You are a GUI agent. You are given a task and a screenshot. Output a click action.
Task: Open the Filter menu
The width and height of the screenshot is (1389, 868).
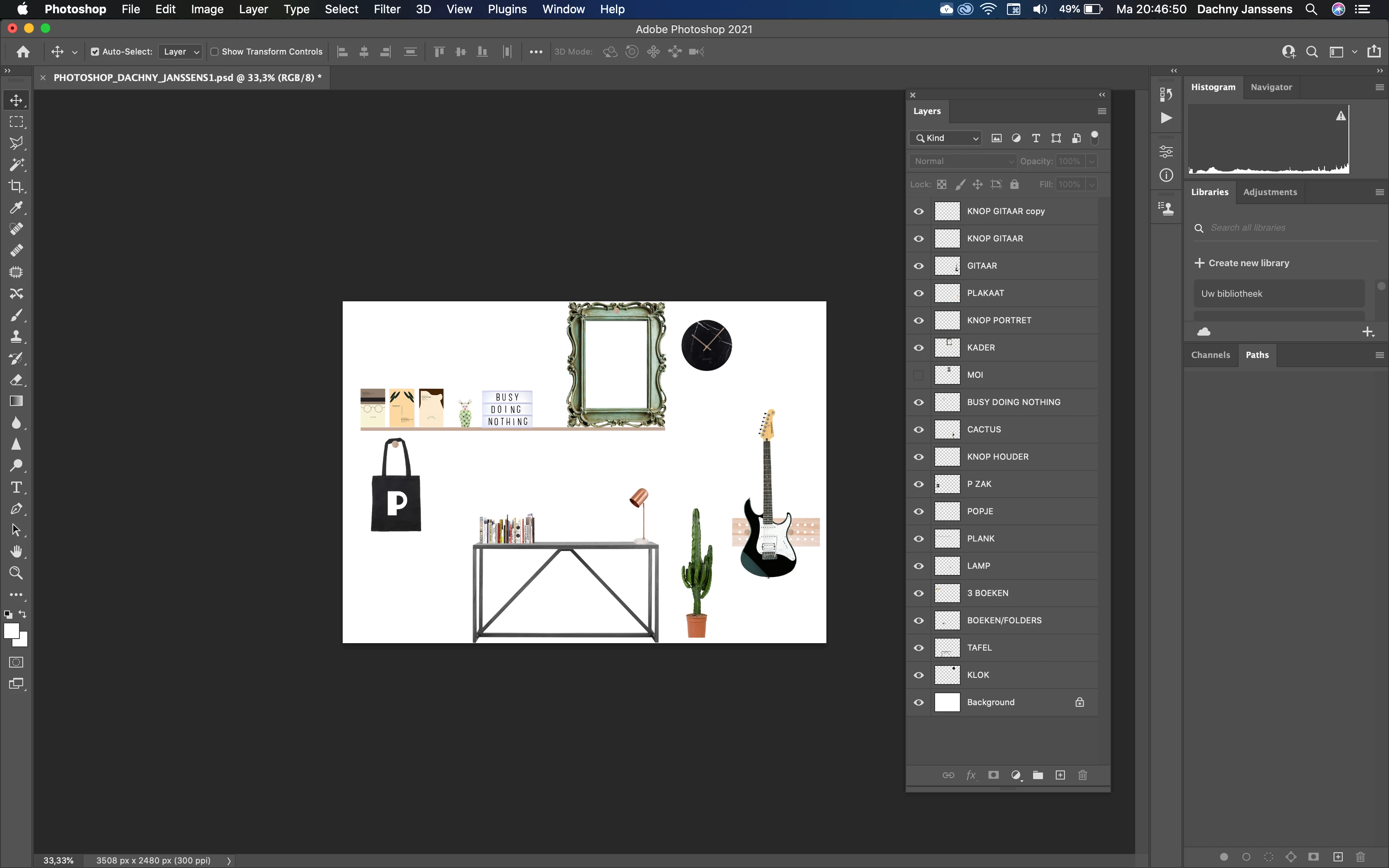[387, 9]
